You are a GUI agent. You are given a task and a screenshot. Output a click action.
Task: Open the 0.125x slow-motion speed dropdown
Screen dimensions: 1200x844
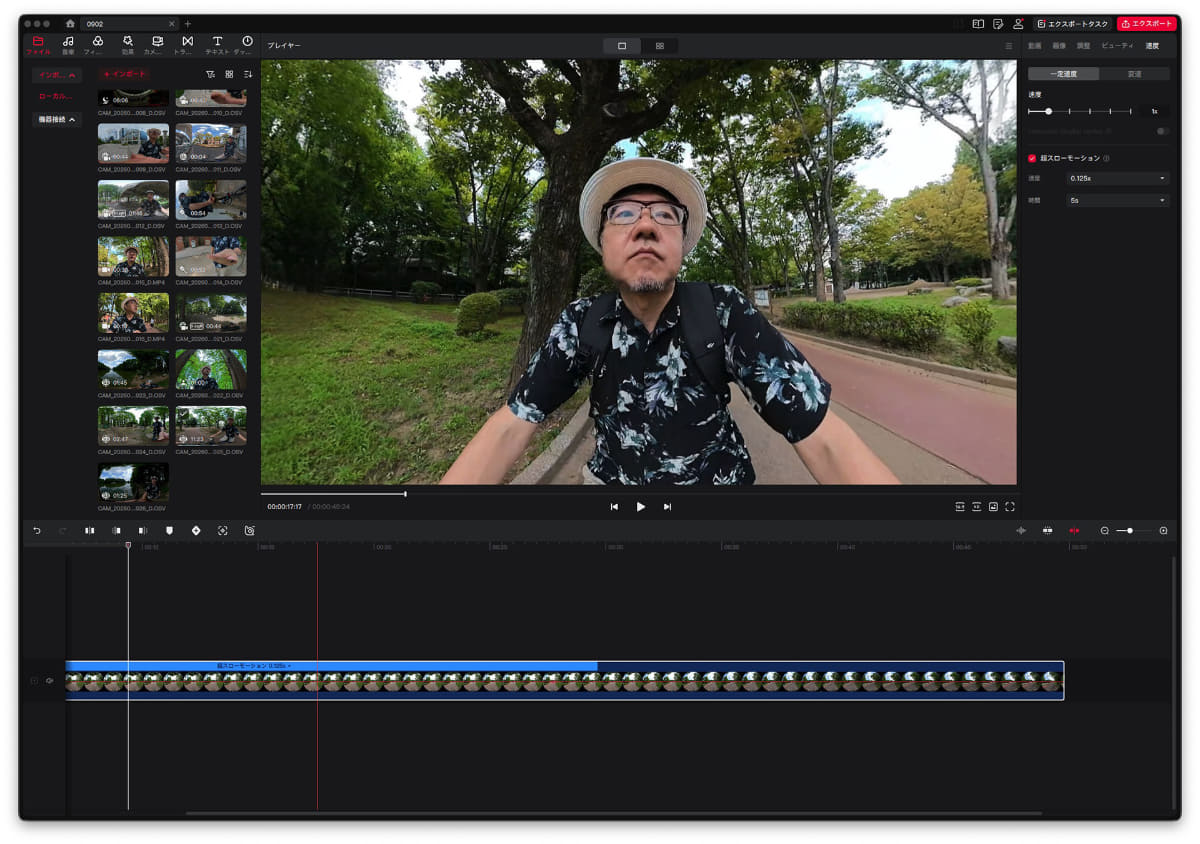point(1118,178)
